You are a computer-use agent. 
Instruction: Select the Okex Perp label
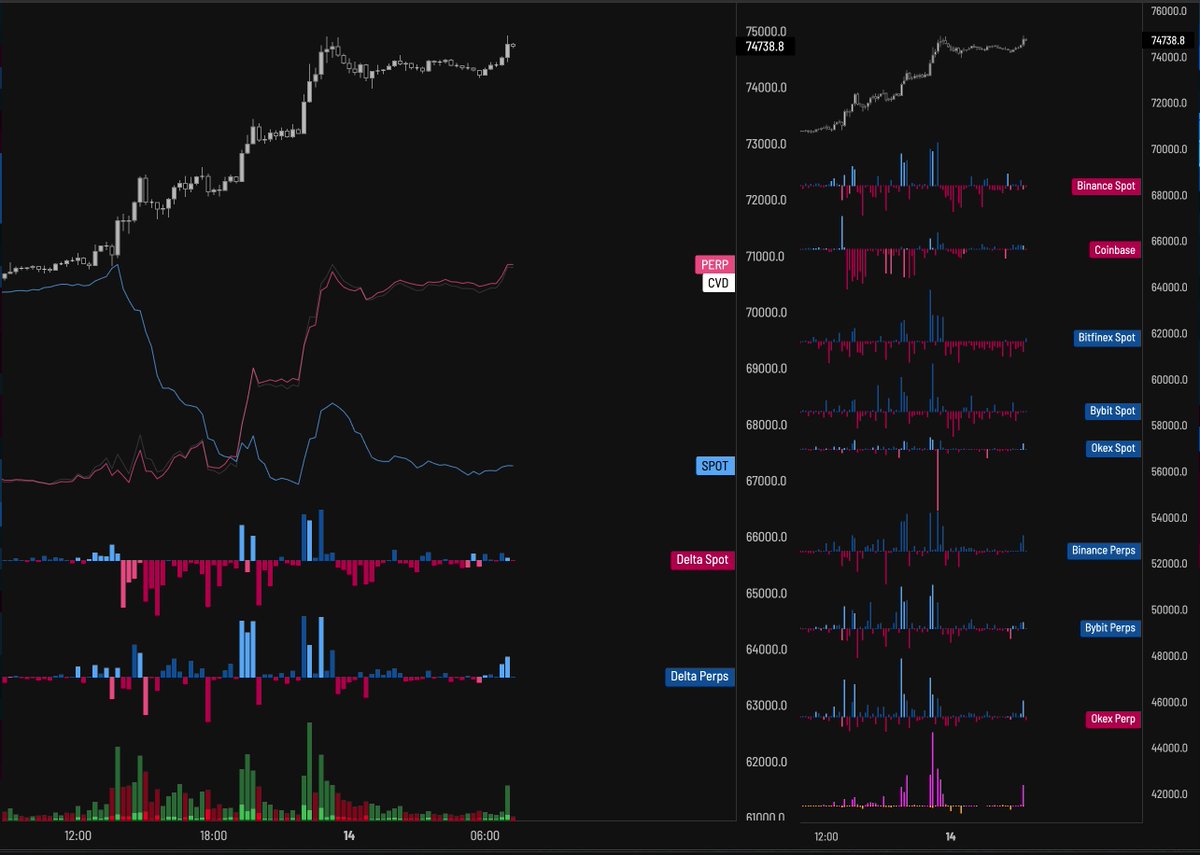(1113, 719)
